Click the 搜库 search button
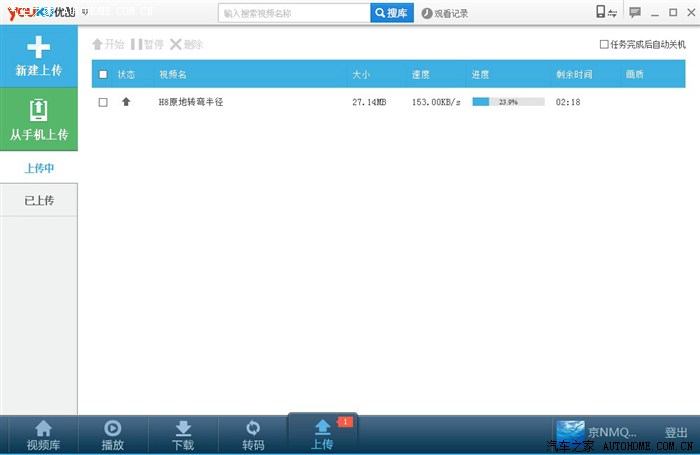The height and width of the screenshot is (455, 700). tap(392, 13)
